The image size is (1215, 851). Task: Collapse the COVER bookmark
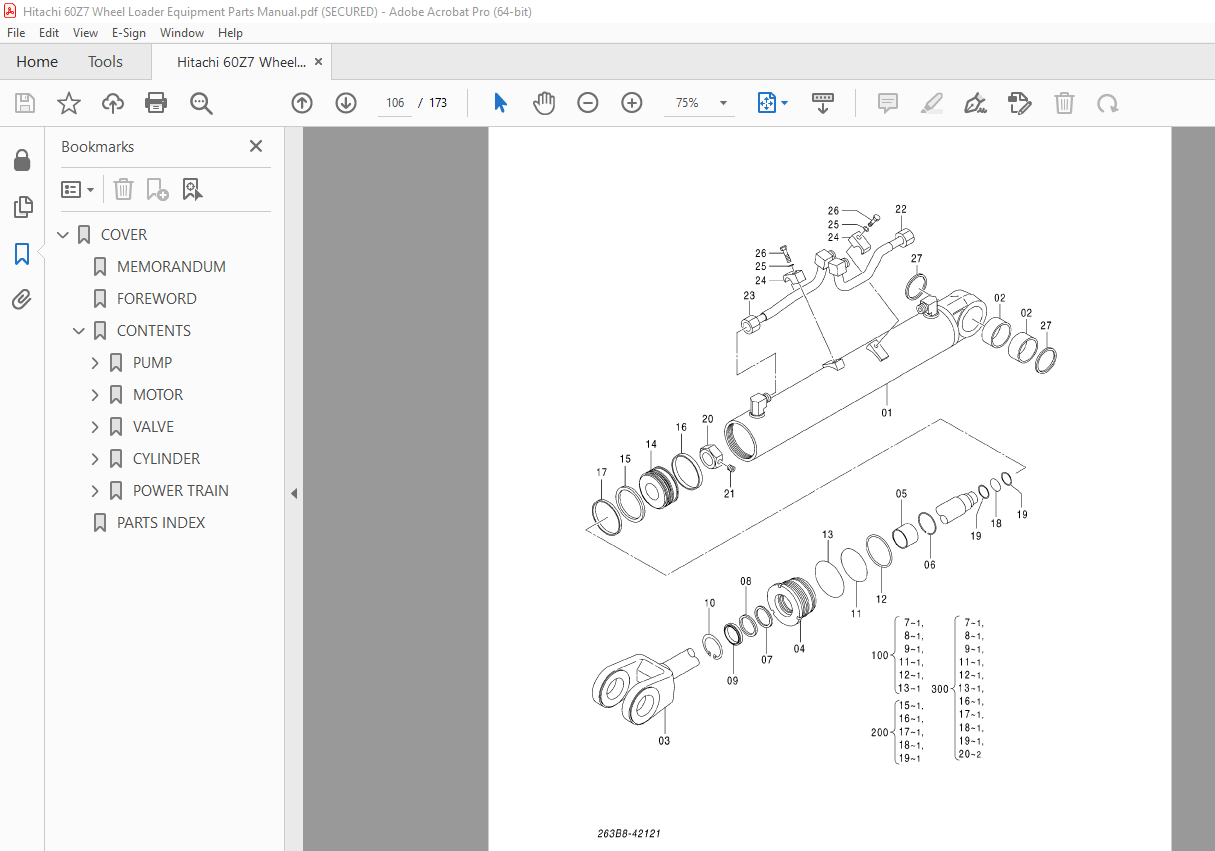[63, 235]
